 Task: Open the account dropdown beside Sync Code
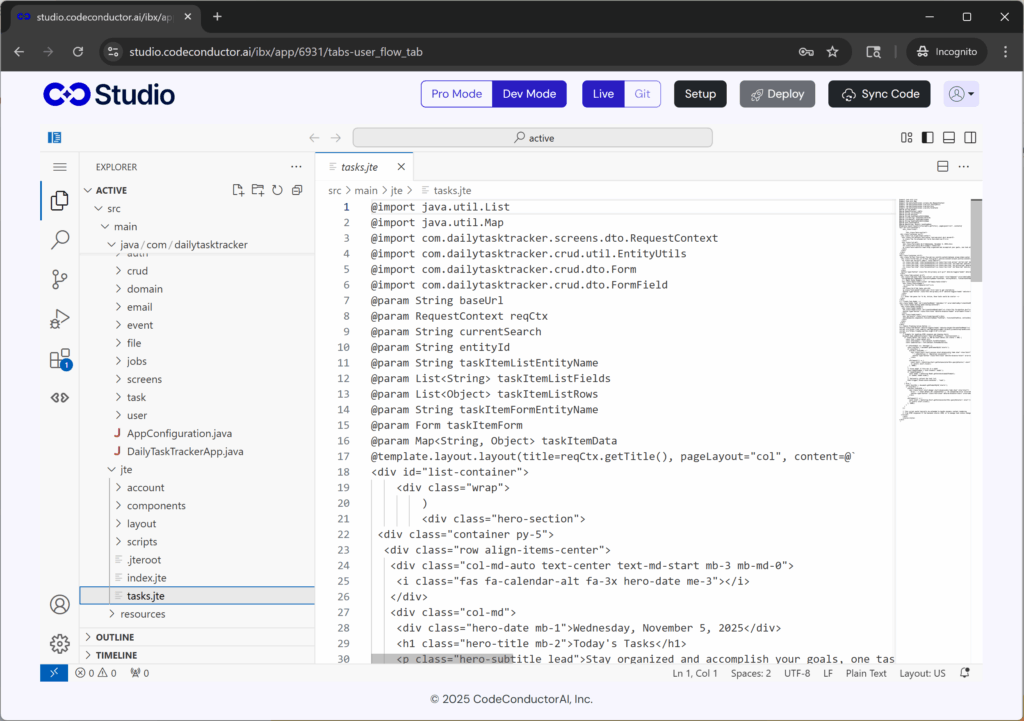click(x=961, y=93)
